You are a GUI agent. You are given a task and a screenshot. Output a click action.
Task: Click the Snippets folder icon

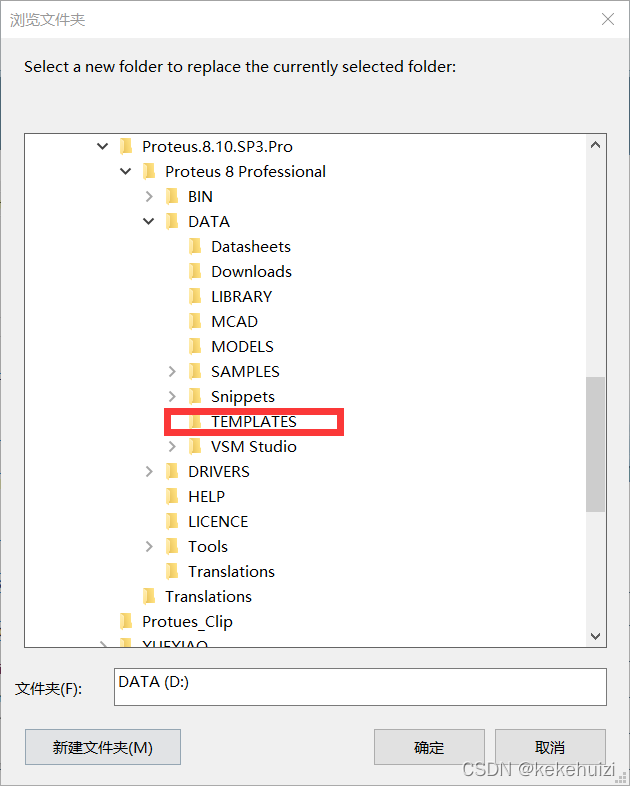pos(195,397)
